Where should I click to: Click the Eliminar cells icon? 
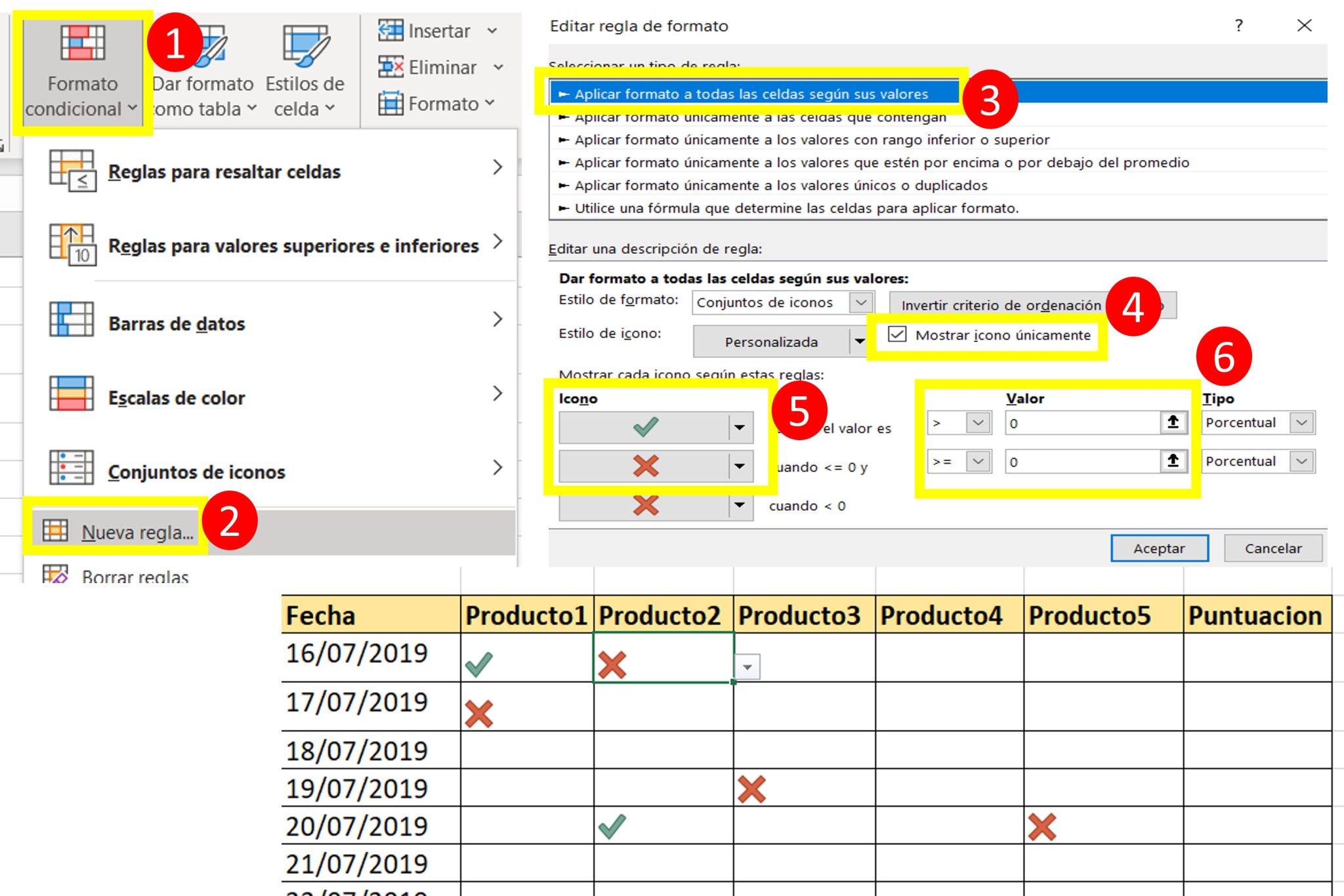coord(390,66)
